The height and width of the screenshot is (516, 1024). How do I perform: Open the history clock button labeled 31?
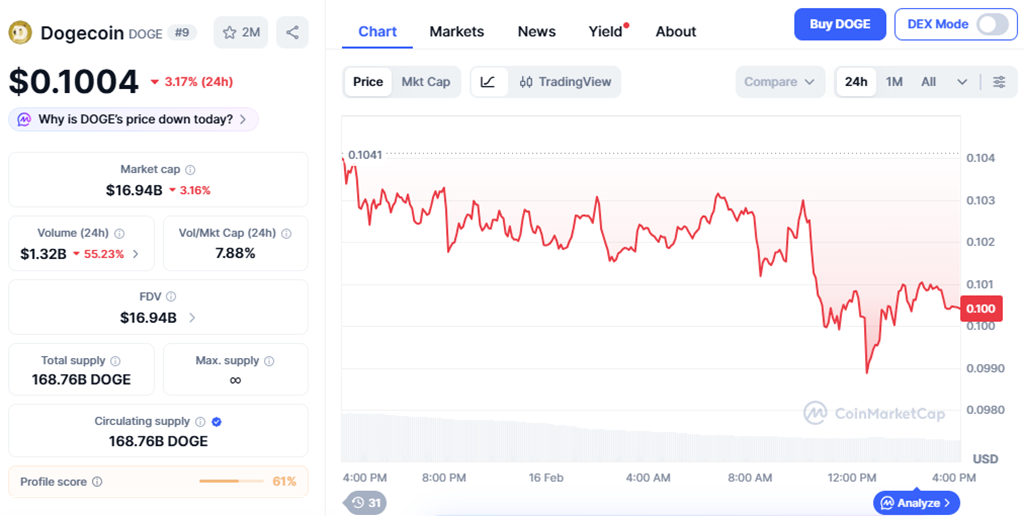(x=366, y=502)
